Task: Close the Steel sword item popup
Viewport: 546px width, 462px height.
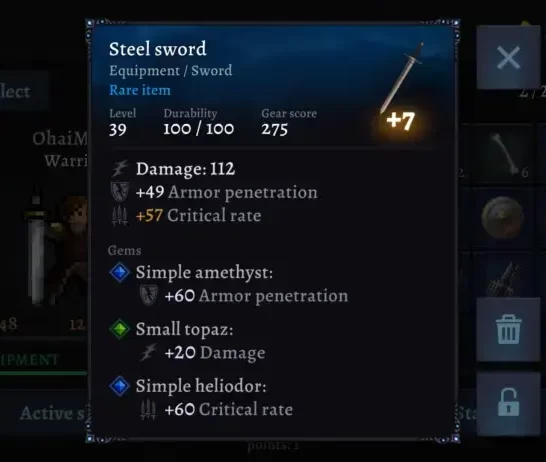Action: [x=508, y=57]
